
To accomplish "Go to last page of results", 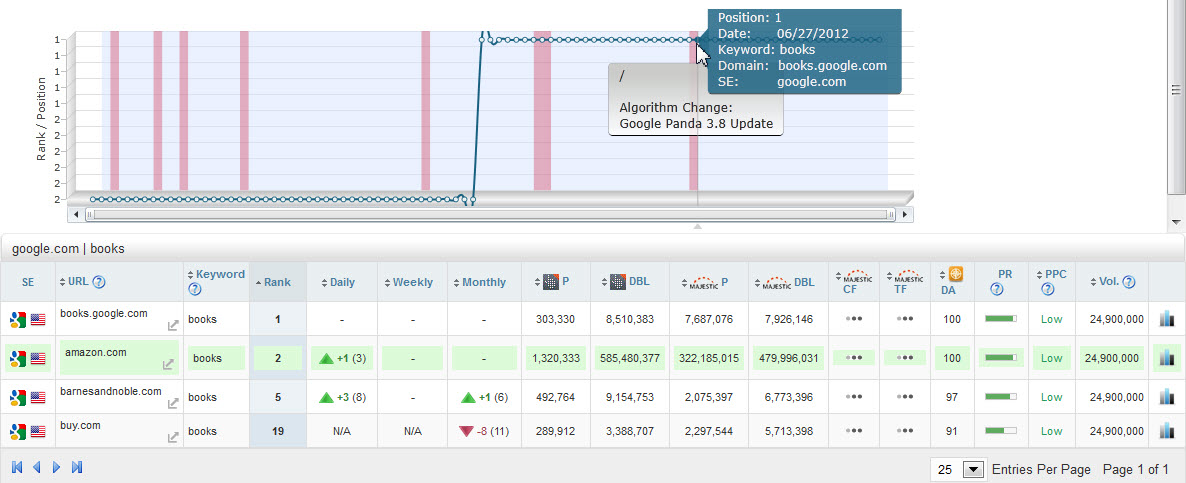I will point(77,467).
